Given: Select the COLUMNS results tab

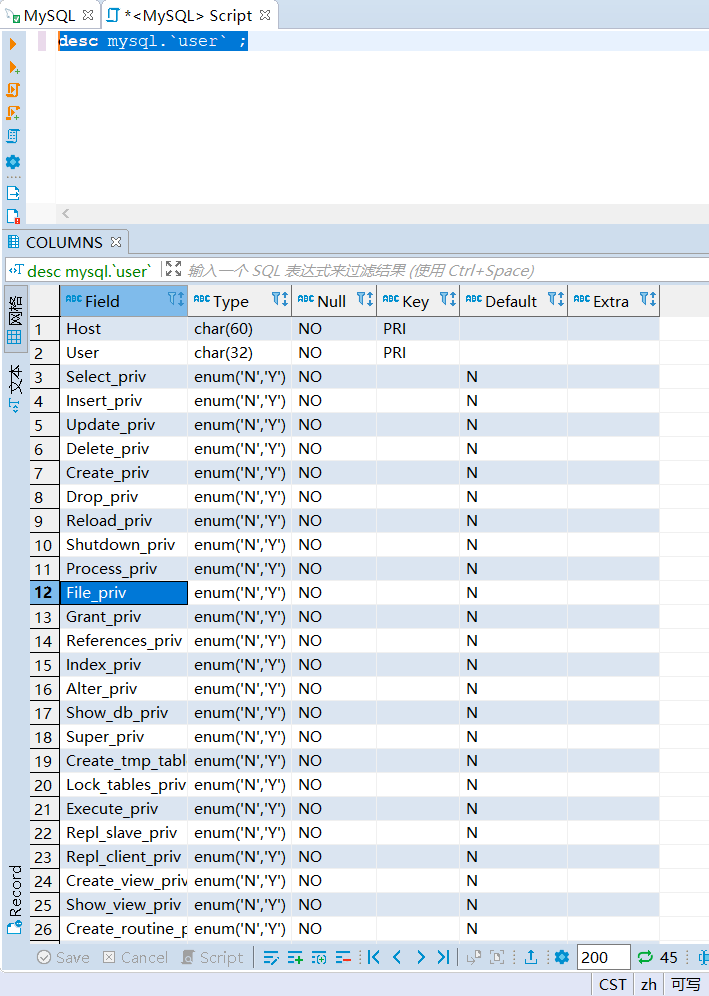Looking at the screenshot, I should 63,242.
